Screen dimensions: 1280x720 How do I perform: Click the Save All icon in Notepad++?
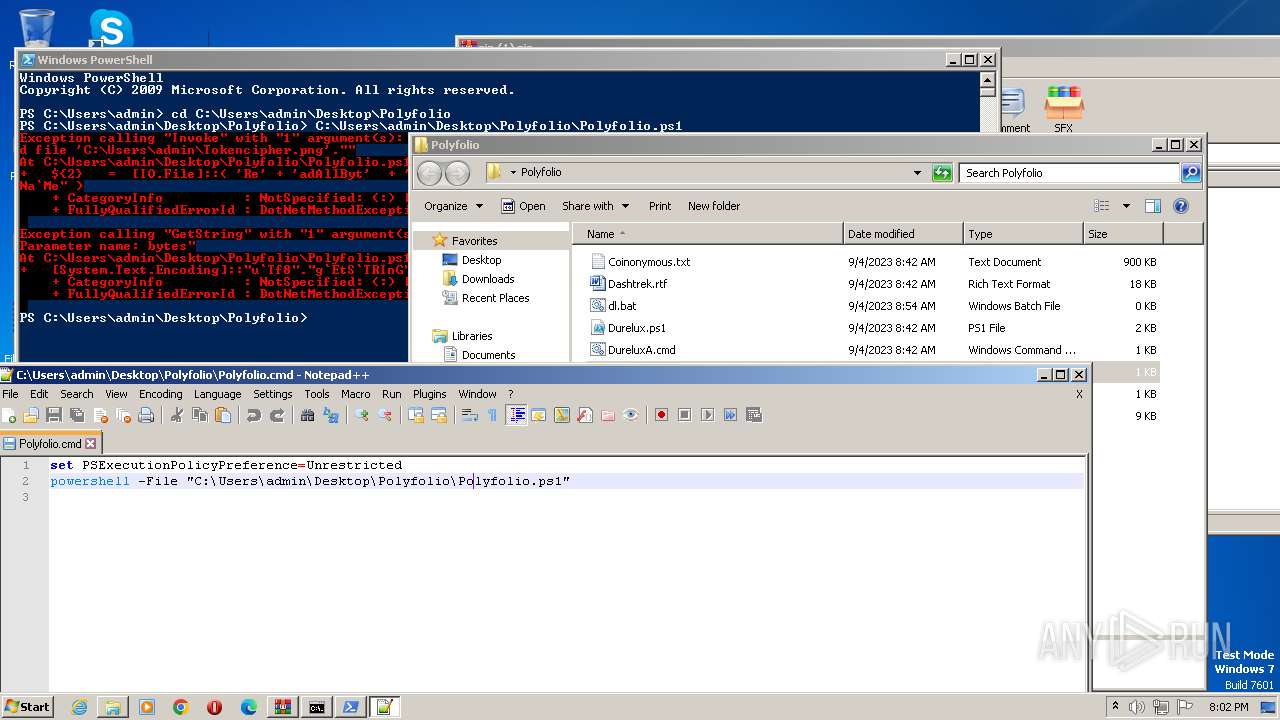tap(77, 415)
